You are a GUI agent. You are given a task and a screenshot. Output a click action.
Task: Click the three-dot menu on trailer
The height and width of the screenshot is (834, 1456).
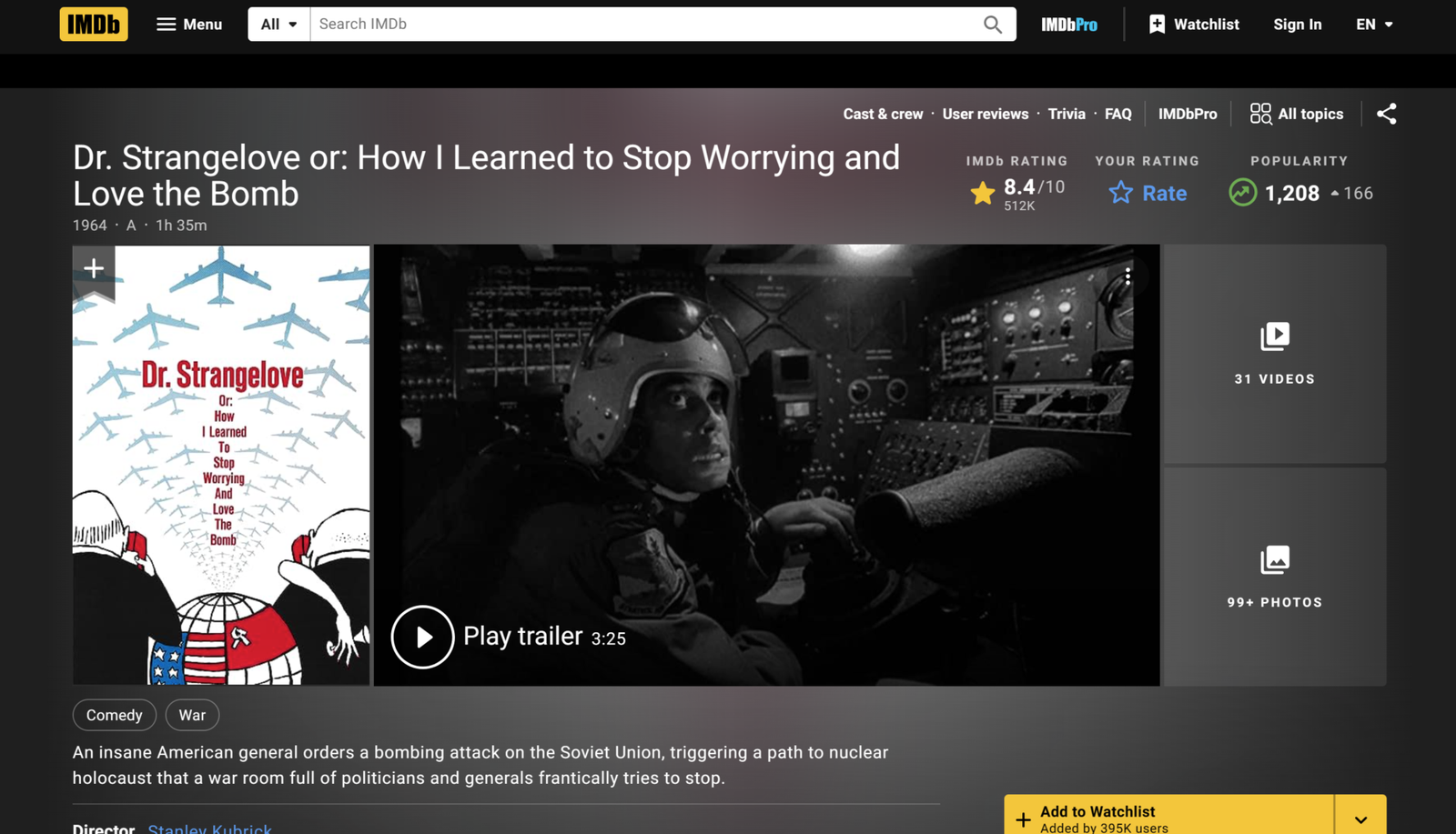point(1127,276)
